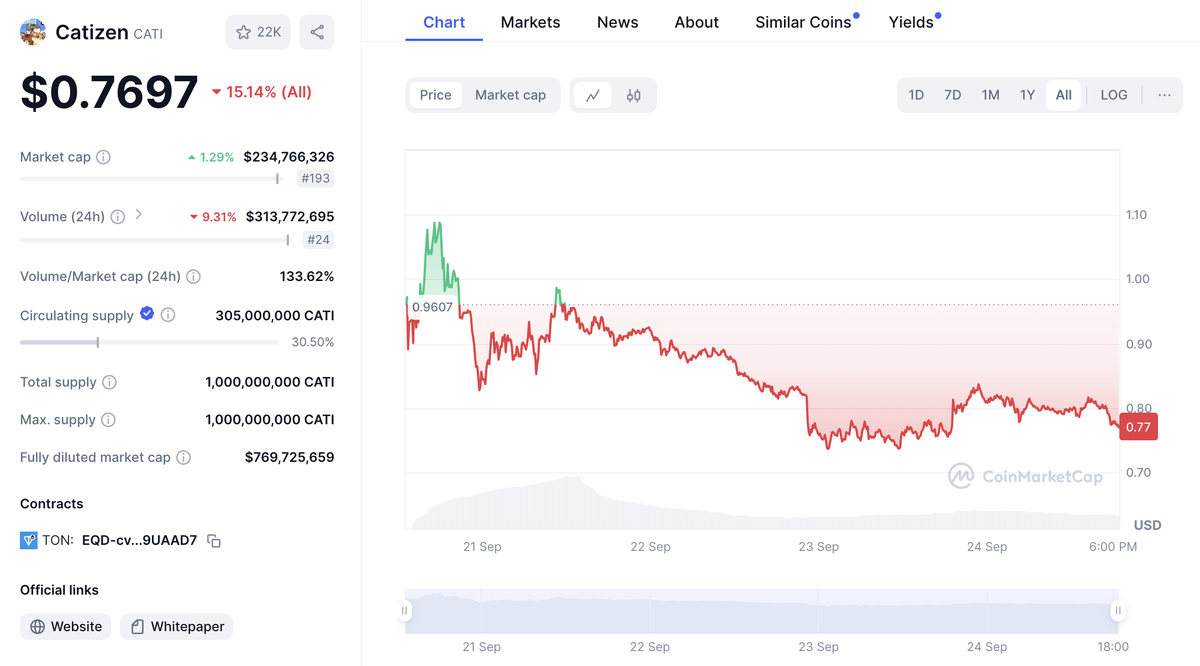Click the left range slider handle
Screen dimensions: 1200x666
pyautogui.click(x=405, y=611)
